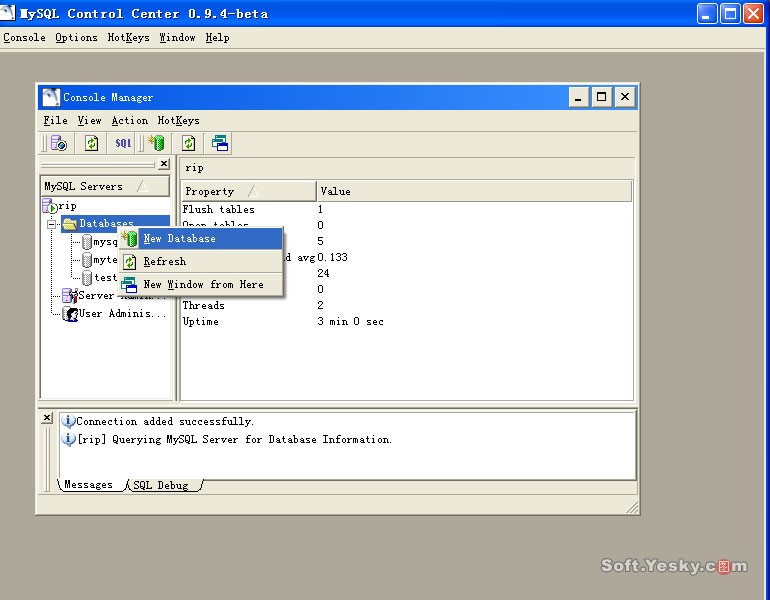Viewport: 770px width, 600px height.
Task: Click the window icon in context menu
Action: pyautogui.click(x=130, y=285)
